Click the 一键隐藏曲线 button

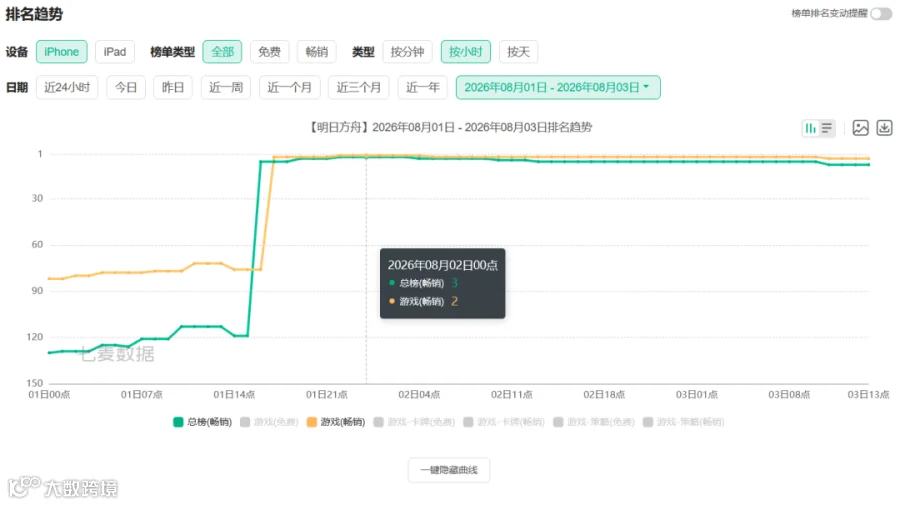click(x=449, y=470)
